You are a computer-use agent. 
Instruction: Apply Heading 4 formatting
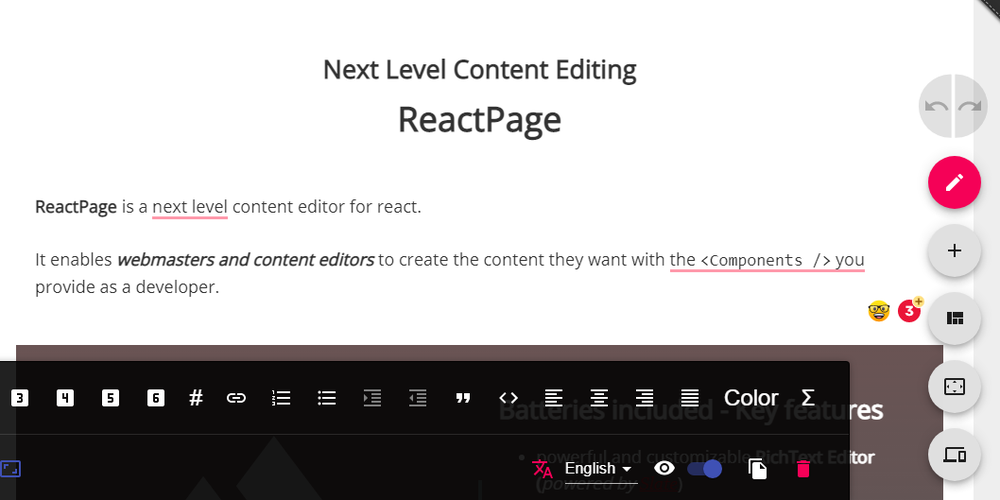tap(65, 399)
